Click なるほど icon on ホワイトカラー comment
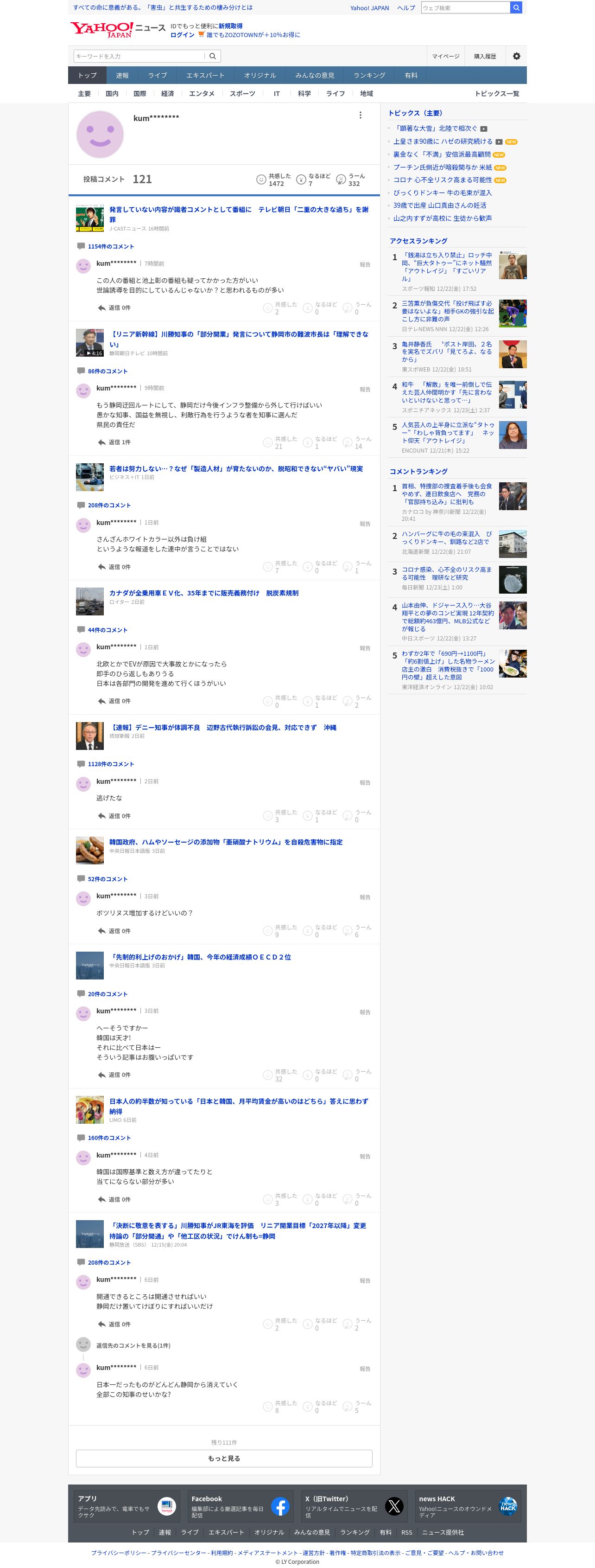The image size is (595, 1568). tap(308, 567)
